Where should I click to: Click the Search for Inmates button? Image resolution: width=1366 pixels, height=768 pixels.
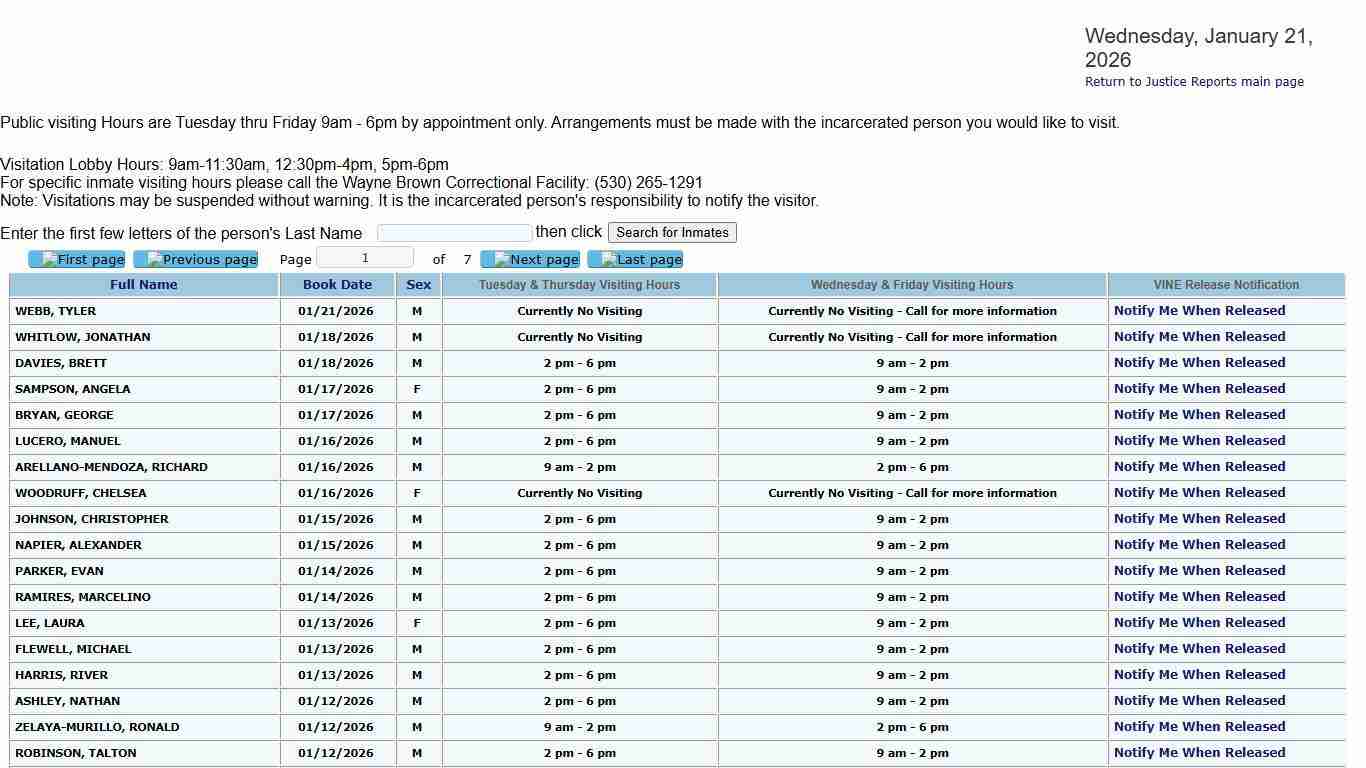(672, 232)
